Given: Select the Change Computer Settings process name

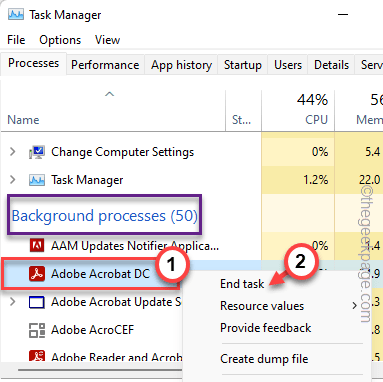Looking at the screenshot, I should click(122, 152).
